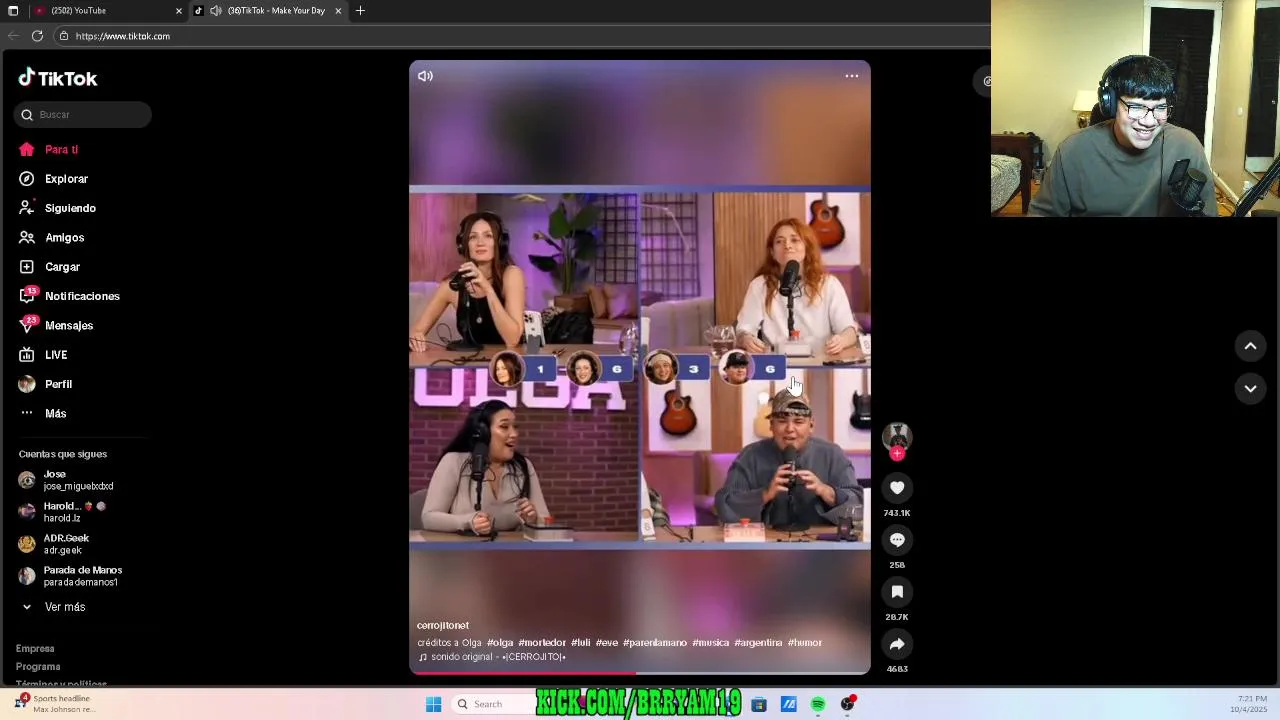The height and width of the screenshot is (720, 1280).
Task: Click the tiktok.com address bar
Action: tap(520, 36)
